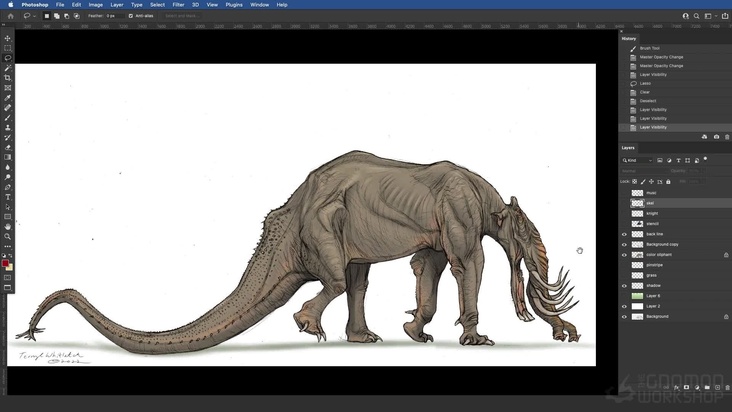Select the Hand tool
Viewport: 732px width, 412px height.
(x=7, y=227)
